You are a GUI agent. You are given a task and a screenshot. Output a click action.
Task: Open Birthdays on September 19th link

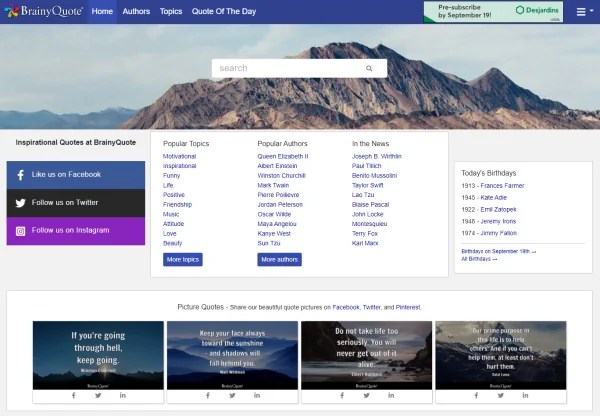[499, 251]
